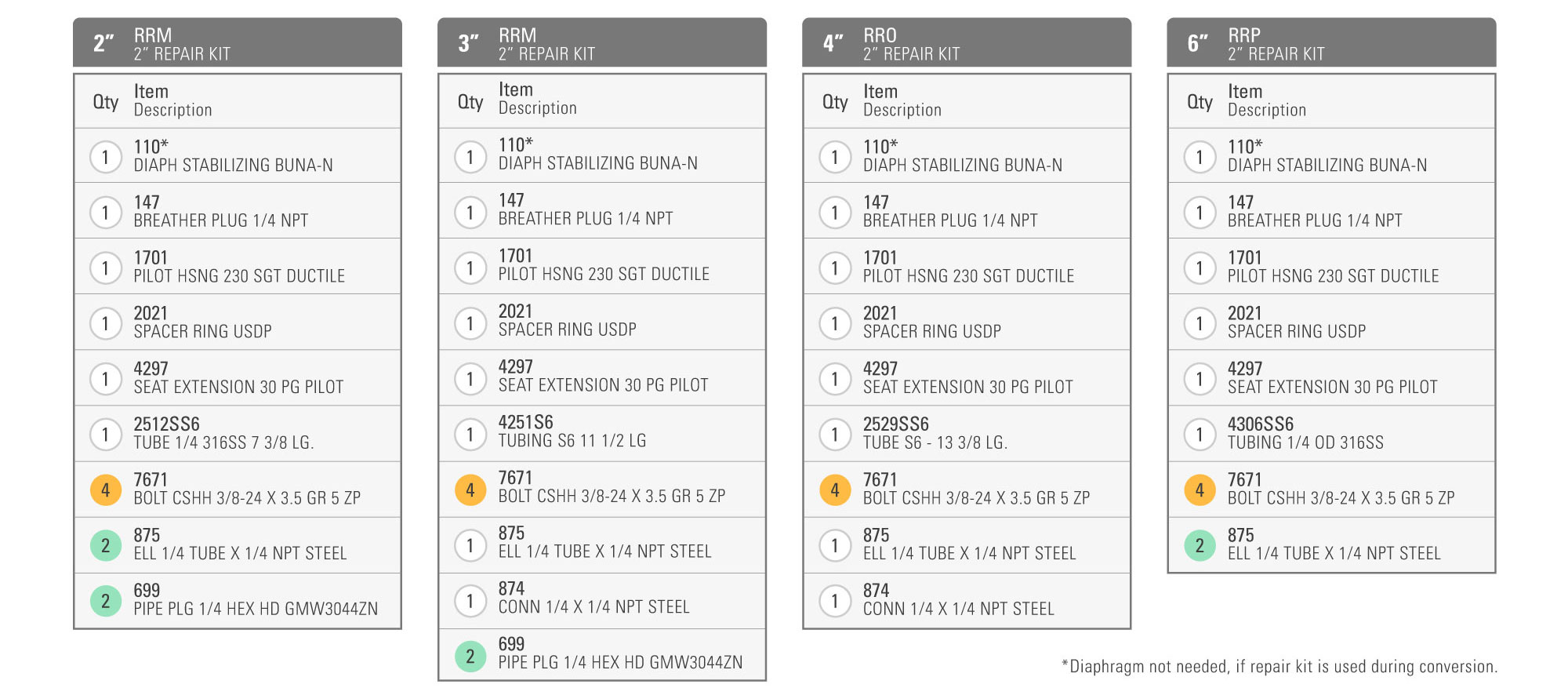Click green quantity 2 circle in 6" RRP kit
This screenshot has width=1568, height=699.
point(1200,545)
